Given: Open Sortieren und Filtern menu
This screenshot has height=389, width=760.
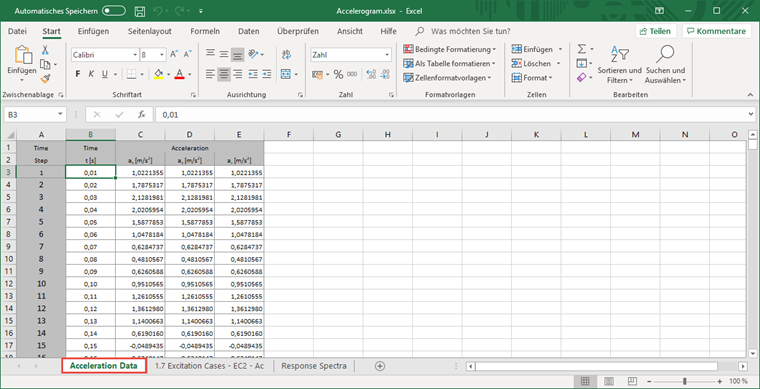Looking at the screenshot, I should [619, 64].
